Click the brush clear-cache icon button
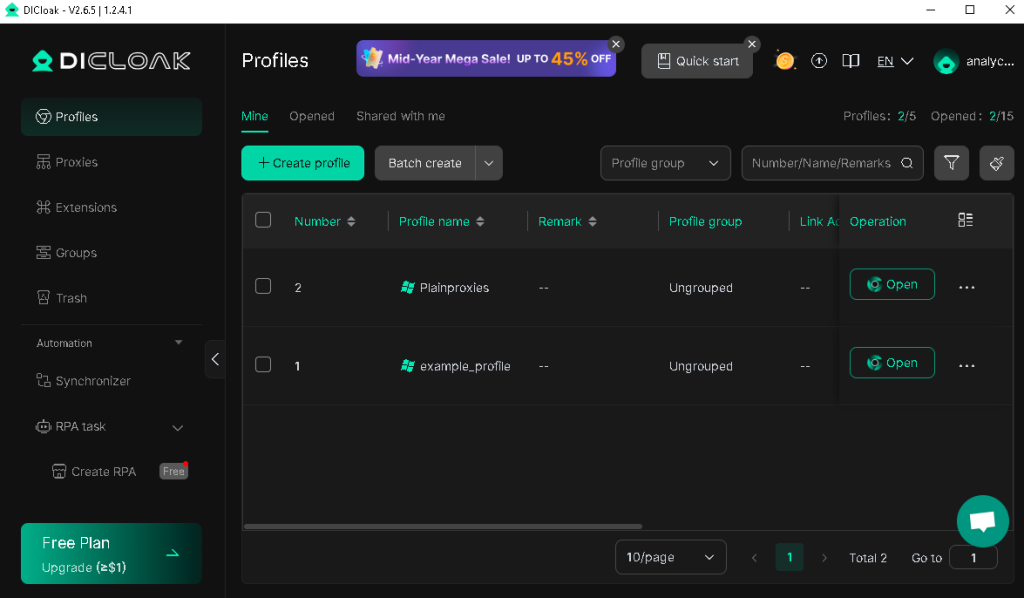Image resolution: width=1024 pixels, height=598 pixels. [996, 163]
